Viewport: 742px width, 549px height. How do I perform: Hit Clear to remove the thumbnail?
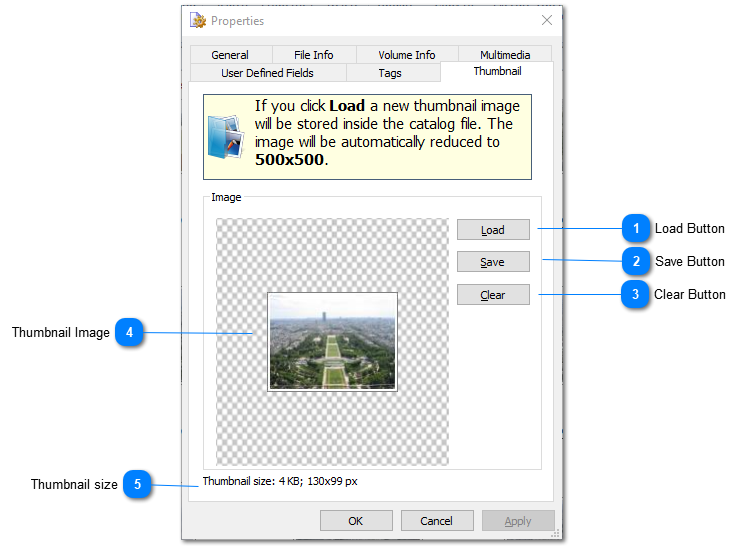click(493, 295)
